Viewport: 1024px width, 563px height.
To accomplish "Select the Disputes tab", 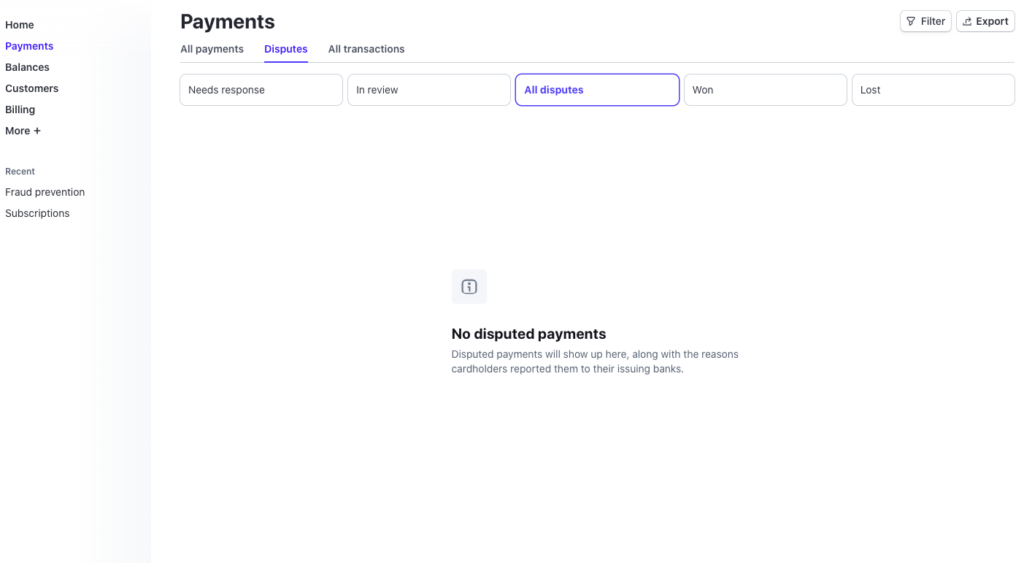I will [x=286, y=49].
